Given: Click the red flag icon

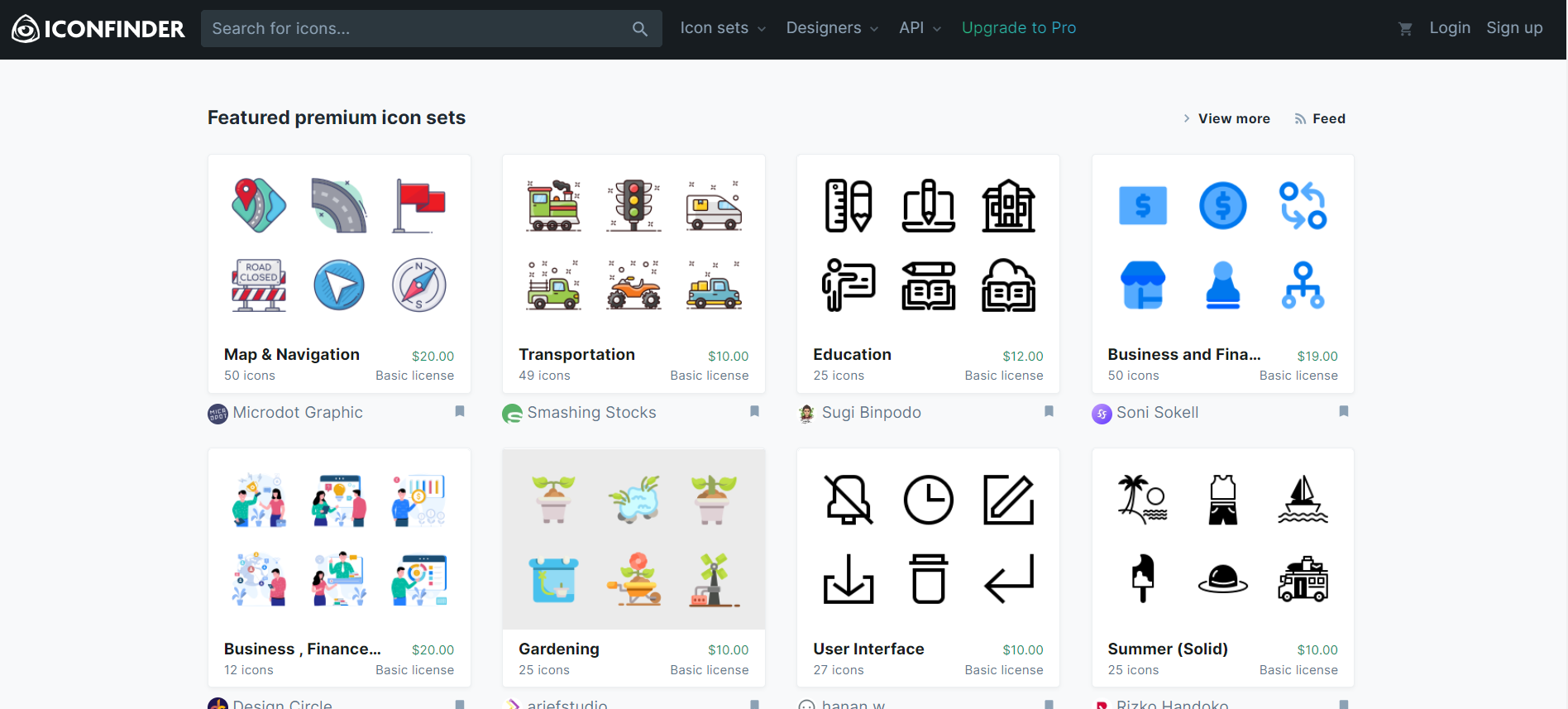Looking at the screenshot, I should 419,205.
